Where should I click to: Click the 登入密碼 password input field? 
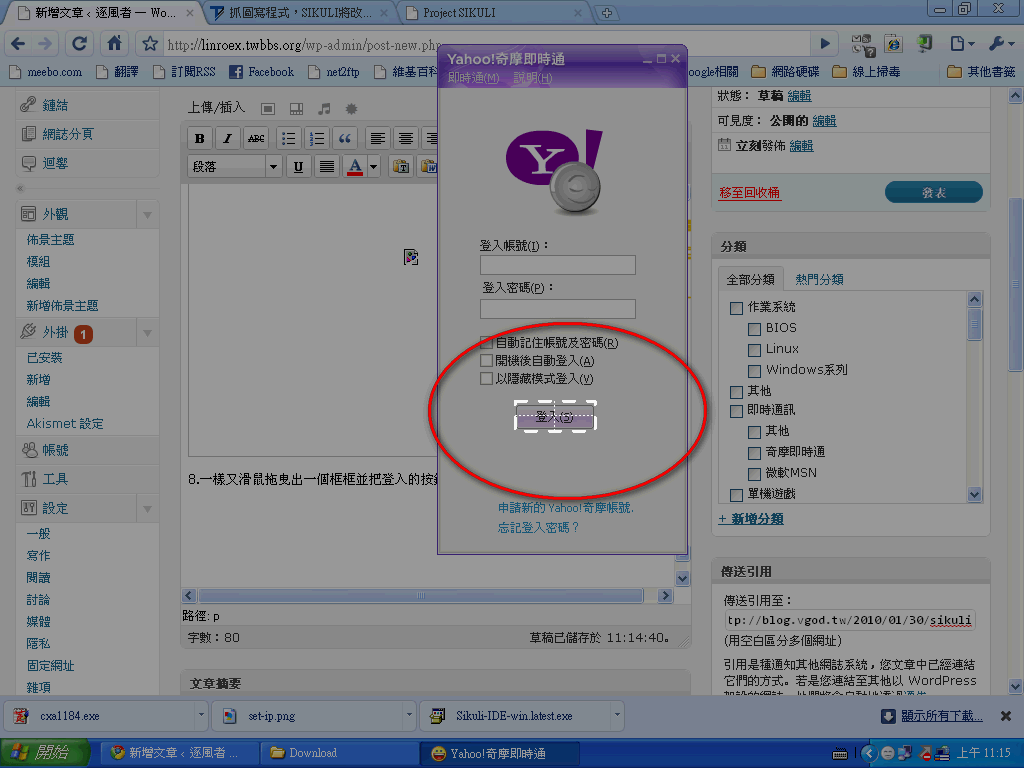[558, 309]
